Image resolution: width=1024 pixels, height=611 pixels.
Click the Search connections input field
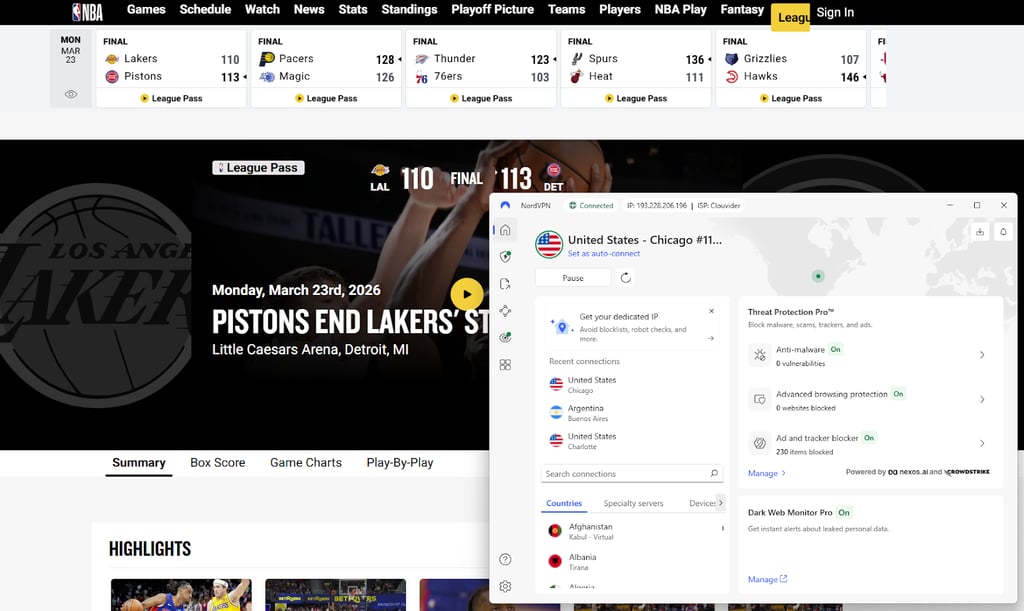(x=632, y=473)
